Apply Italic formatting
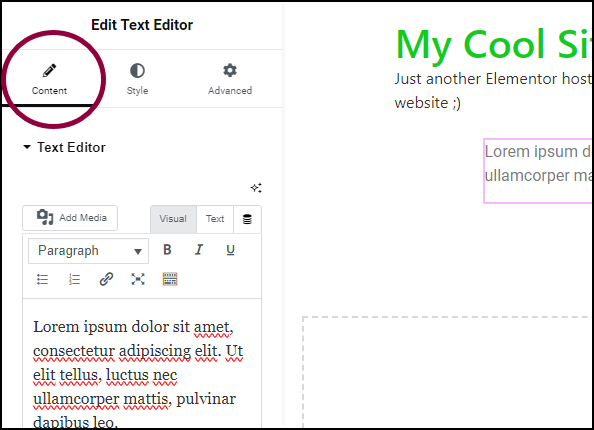The height and width of the screenshot is (430, 594). [199, 250]
